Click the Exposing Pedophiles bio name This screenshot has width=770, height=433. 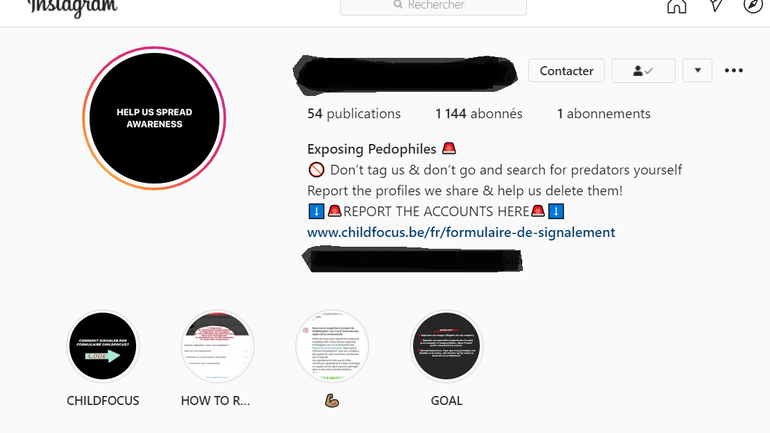(x=372, y=149)
